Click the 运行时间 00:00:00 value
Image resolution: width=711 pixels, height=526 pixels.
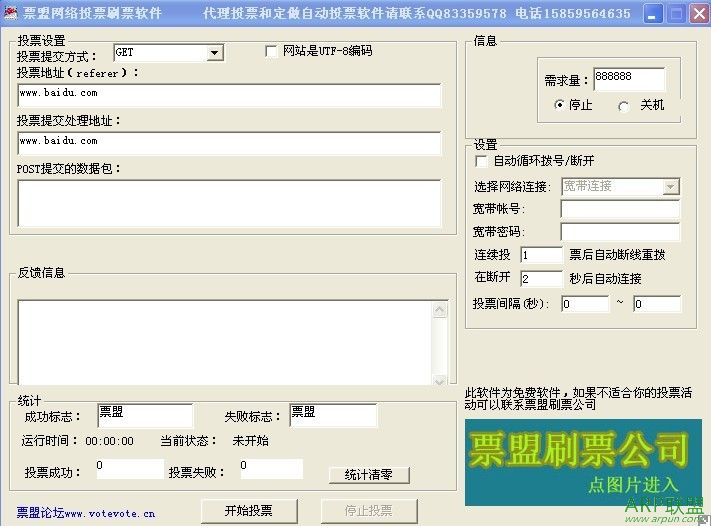pyautogui.click(x=109, y=441)
